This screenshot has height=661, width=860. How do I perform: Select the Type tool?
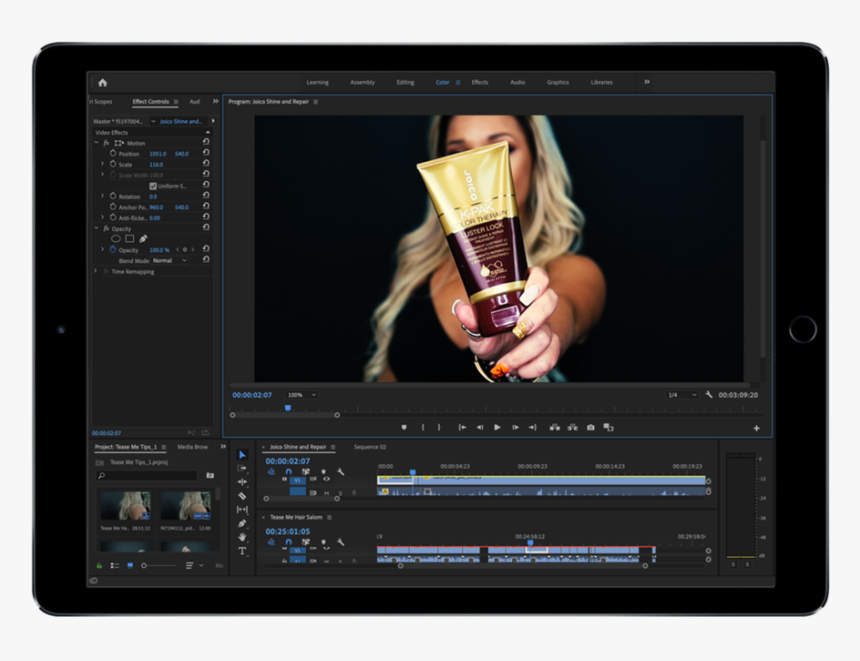click(x=242, y=551)
